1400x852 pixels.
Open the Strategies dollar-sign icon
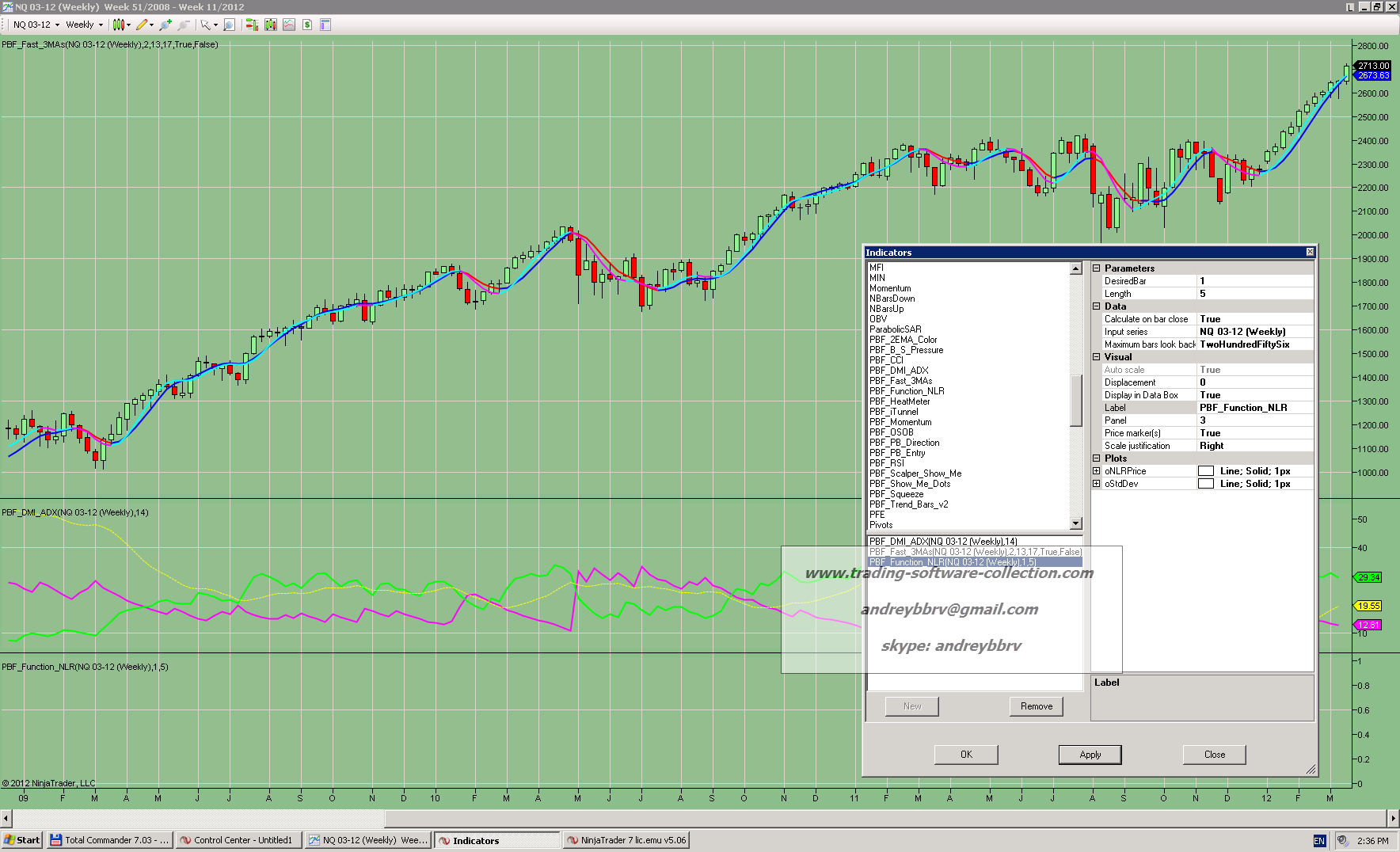307,25
